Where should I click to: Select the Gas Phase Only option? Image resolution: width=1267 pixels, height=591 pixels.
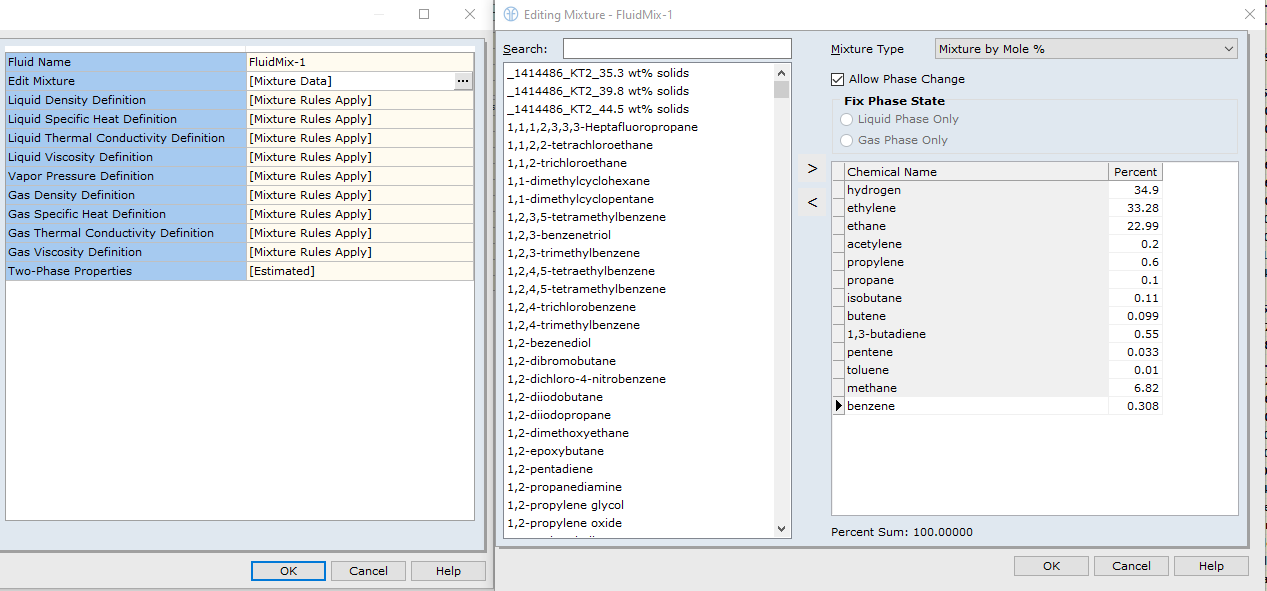point(848,140)
